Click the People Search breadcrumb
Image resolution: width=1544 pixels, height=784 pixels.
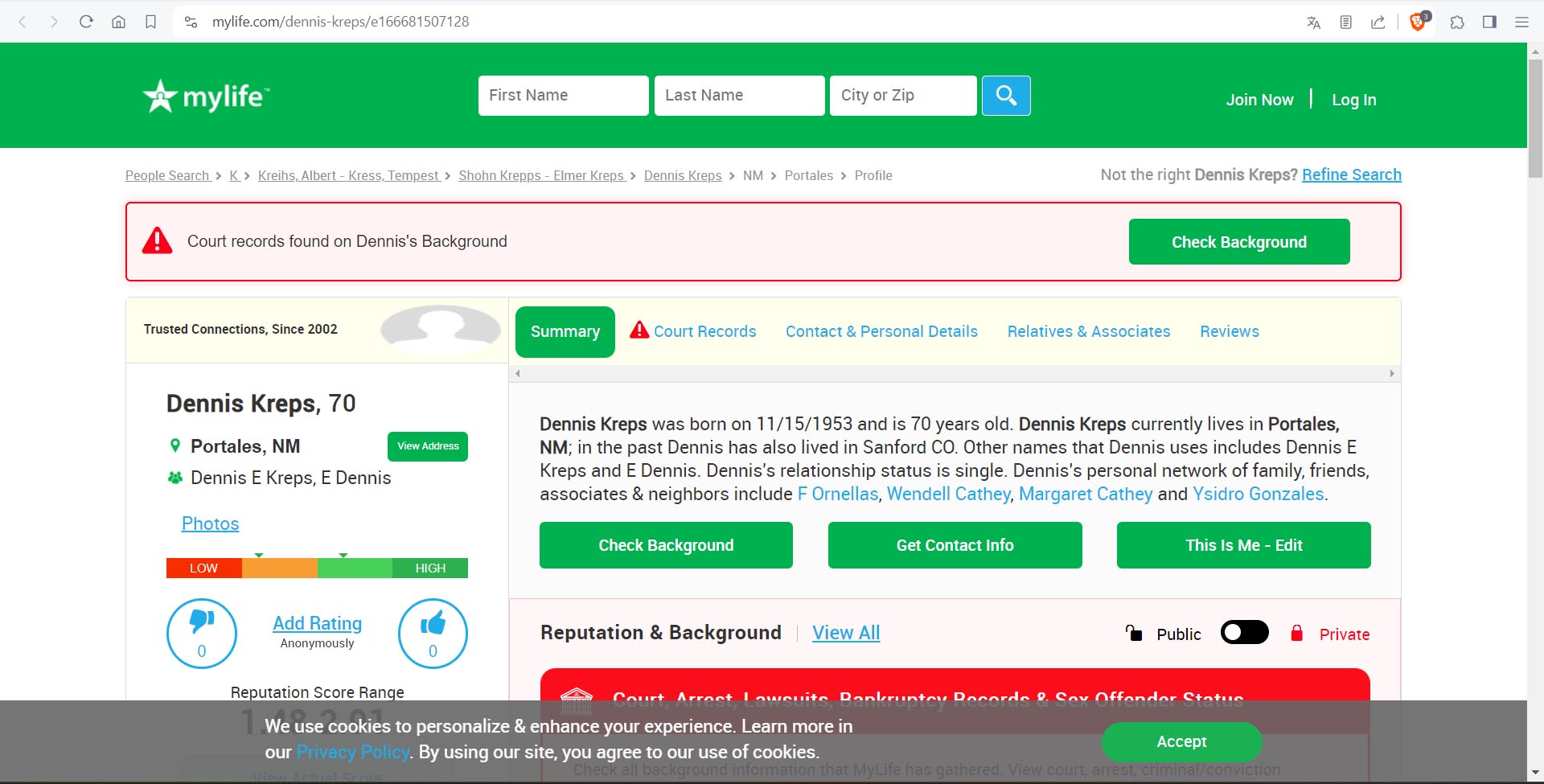pos(167,175)
